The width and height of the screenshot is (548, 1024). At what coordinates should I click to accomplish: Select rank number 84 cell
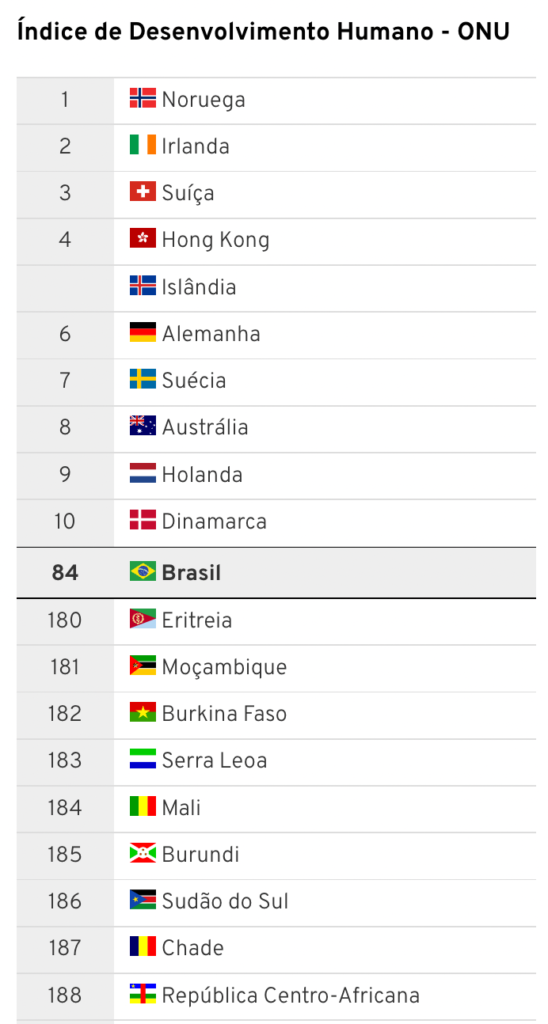(65, 573)
